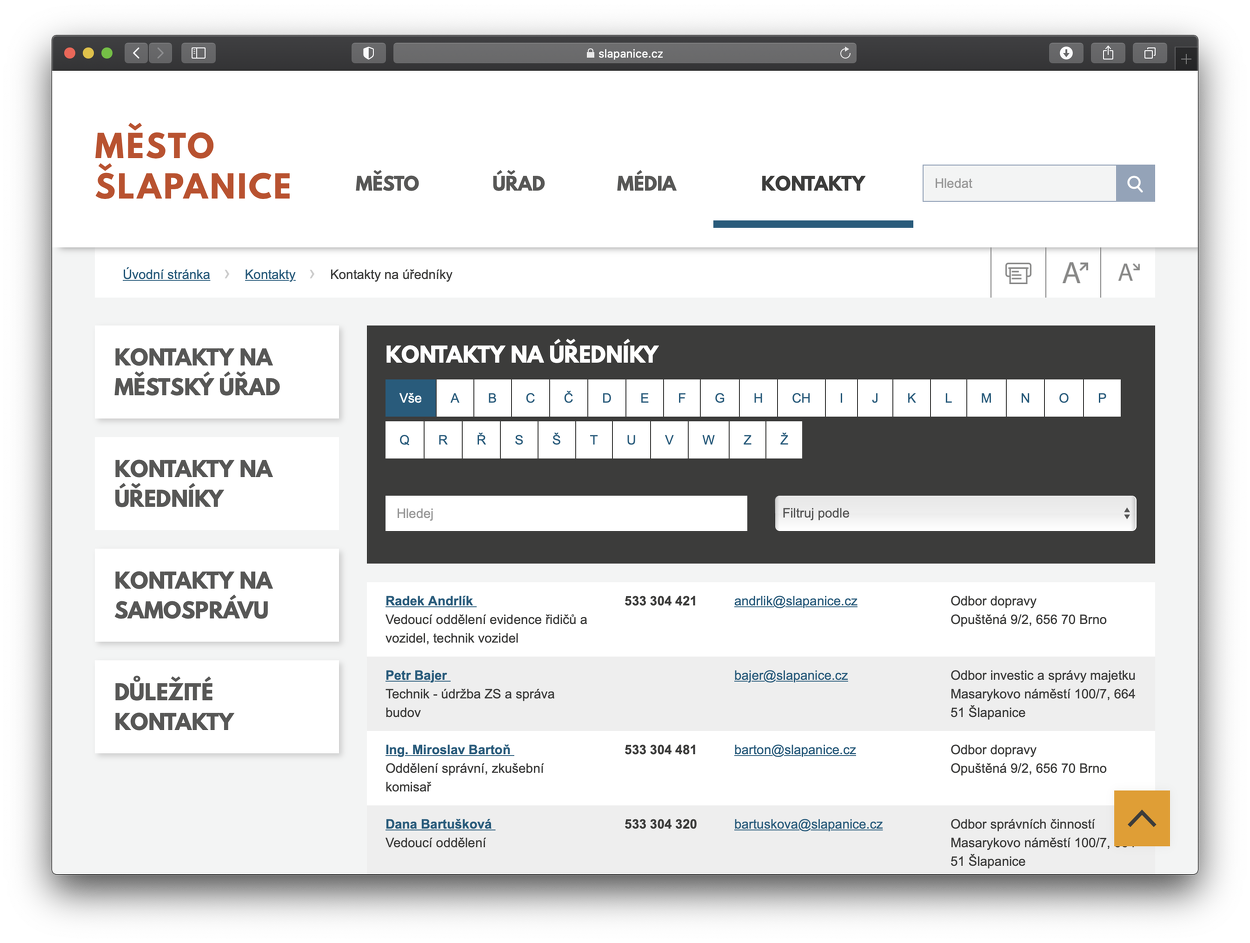Filter contacts by letter CH
Screen dimensions: 1250x943
coord(801,398)
